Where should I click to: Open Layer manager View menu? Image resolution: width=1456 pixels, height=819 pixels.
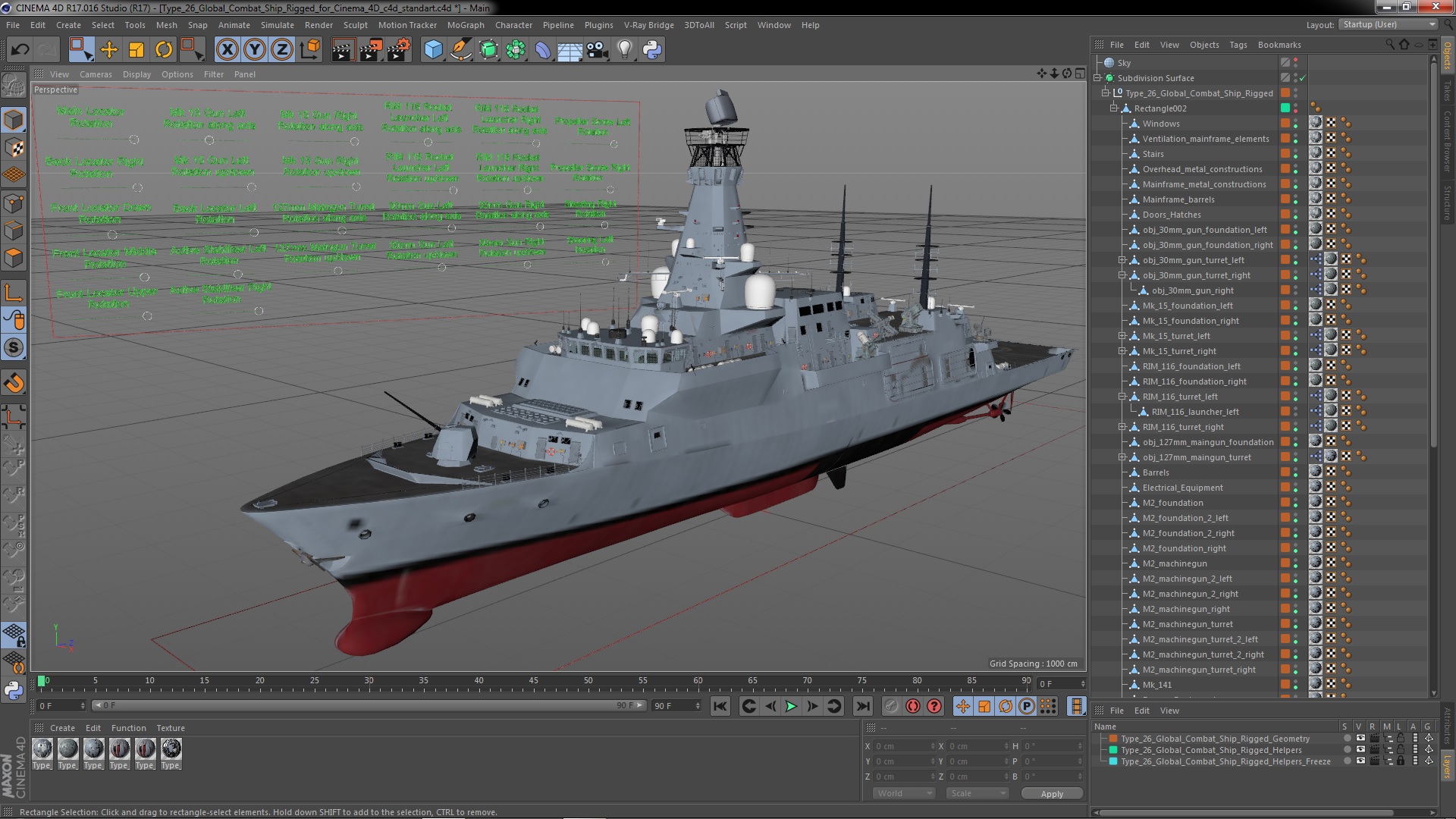(x=1169, y=711)
